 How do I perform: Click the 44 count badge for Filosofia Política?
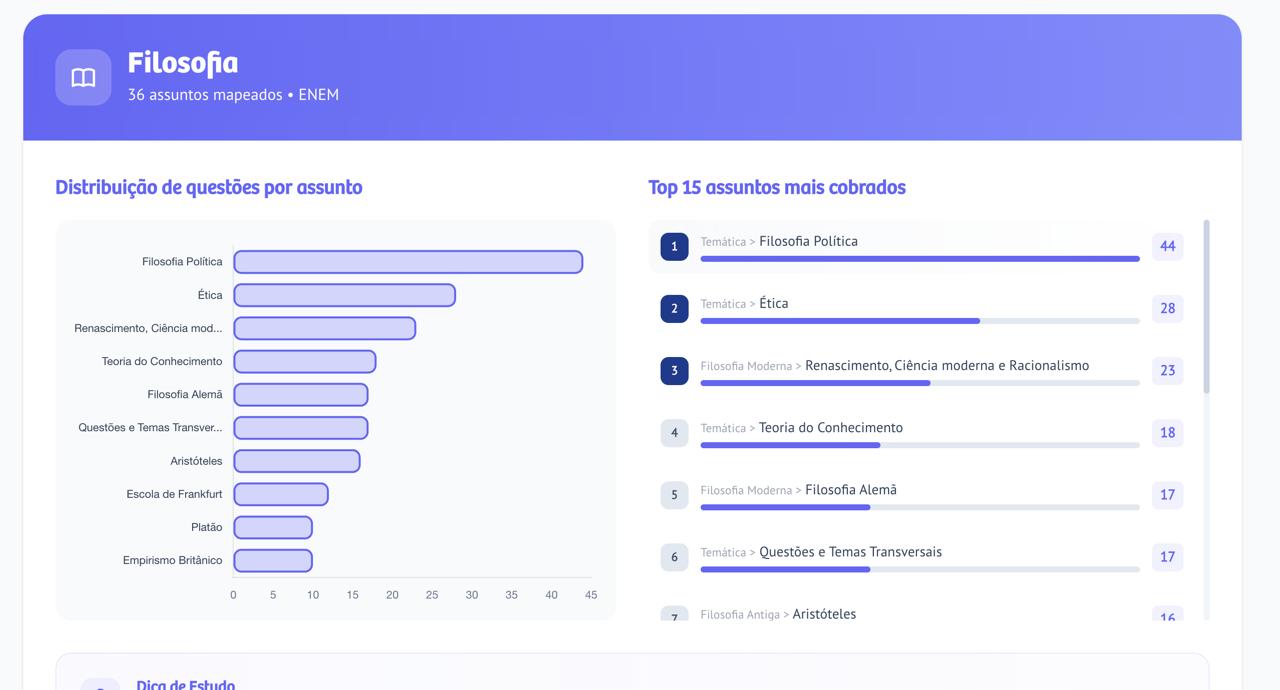[x=1167, y=246]
